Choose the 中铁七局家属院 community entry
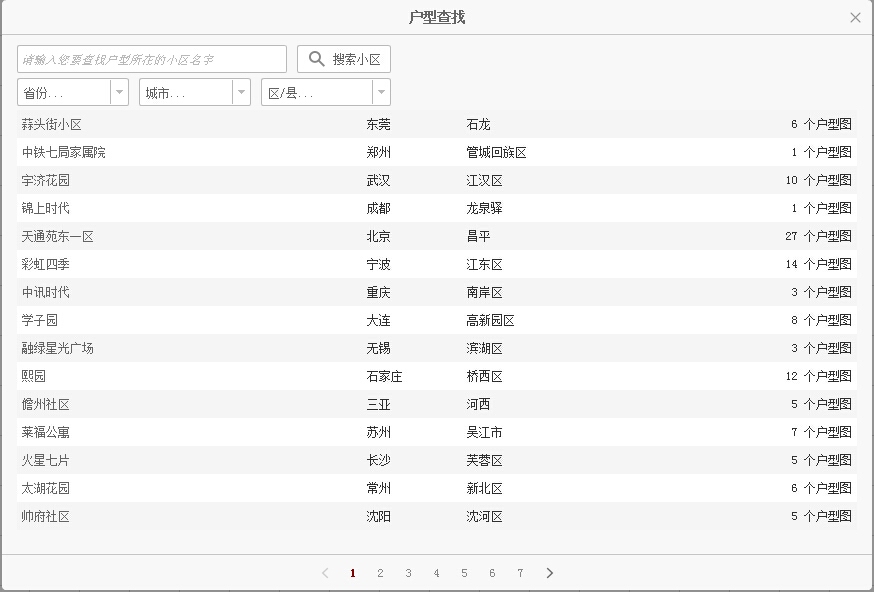 tap(64, 153)
